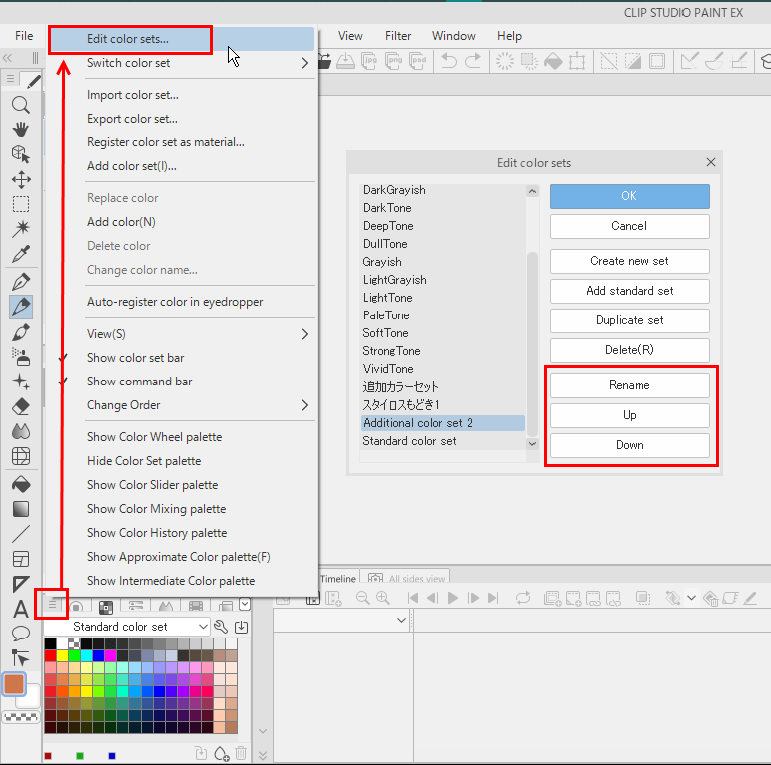
Task: Click OK in Edit color sets dialog
Action: (629, 196)
